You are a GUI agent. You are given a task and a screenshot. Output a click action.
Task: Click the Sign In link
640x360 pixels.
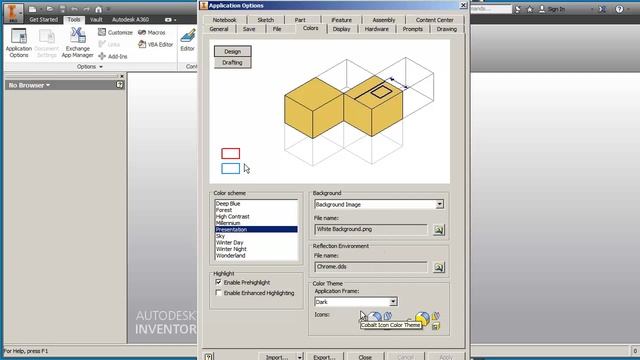point(556,9)
